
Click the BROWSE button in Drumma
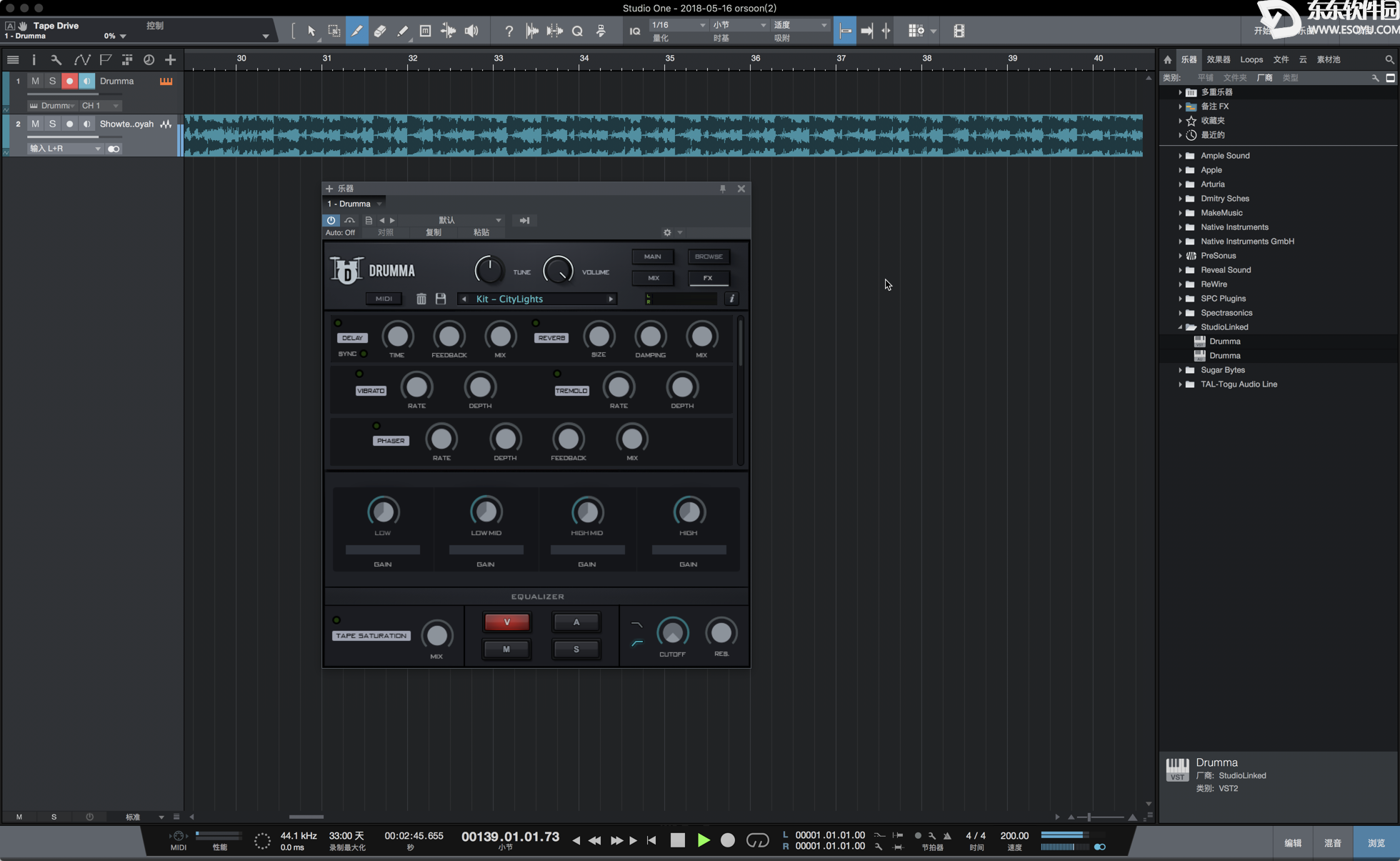(709, 257)
